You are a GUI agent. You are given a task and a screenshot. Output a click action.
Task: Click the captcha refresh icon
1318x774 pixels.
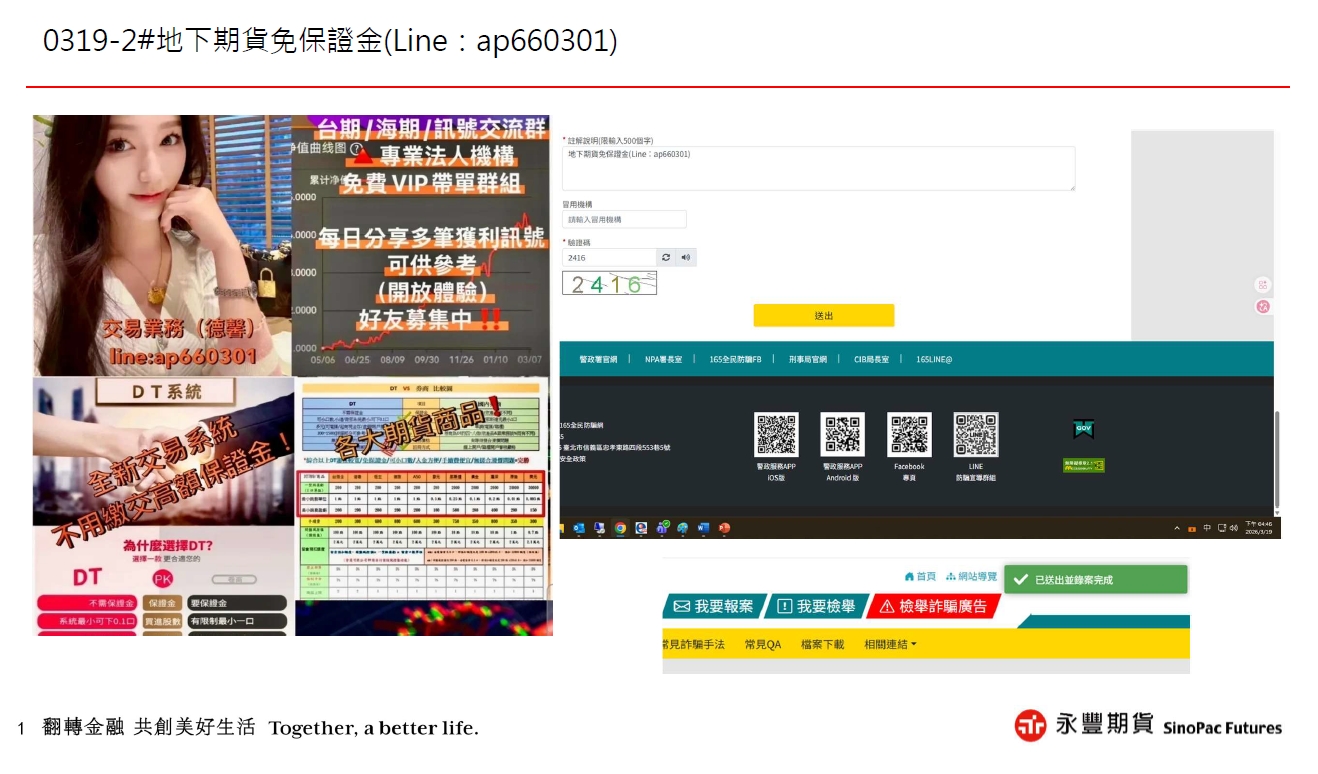click(x=666, y=258)
